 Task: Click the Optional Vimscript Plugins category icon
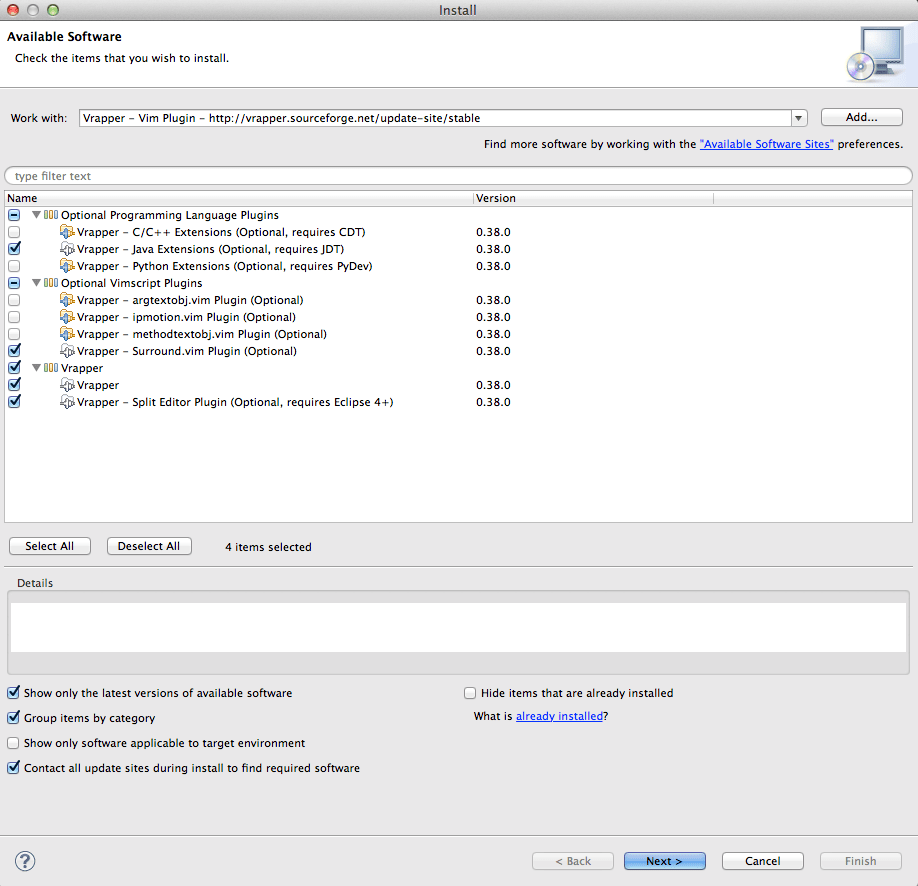click(51, 283)
